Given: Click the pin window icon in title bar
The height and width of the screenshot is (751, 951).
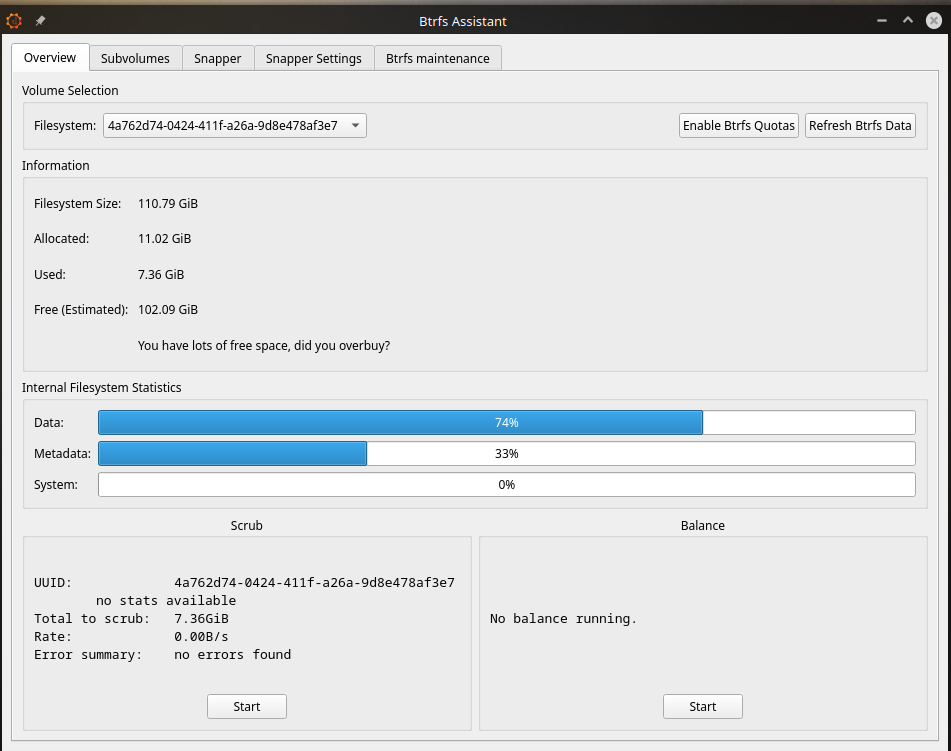Looking at the screenshot, I should coord(40,20).
